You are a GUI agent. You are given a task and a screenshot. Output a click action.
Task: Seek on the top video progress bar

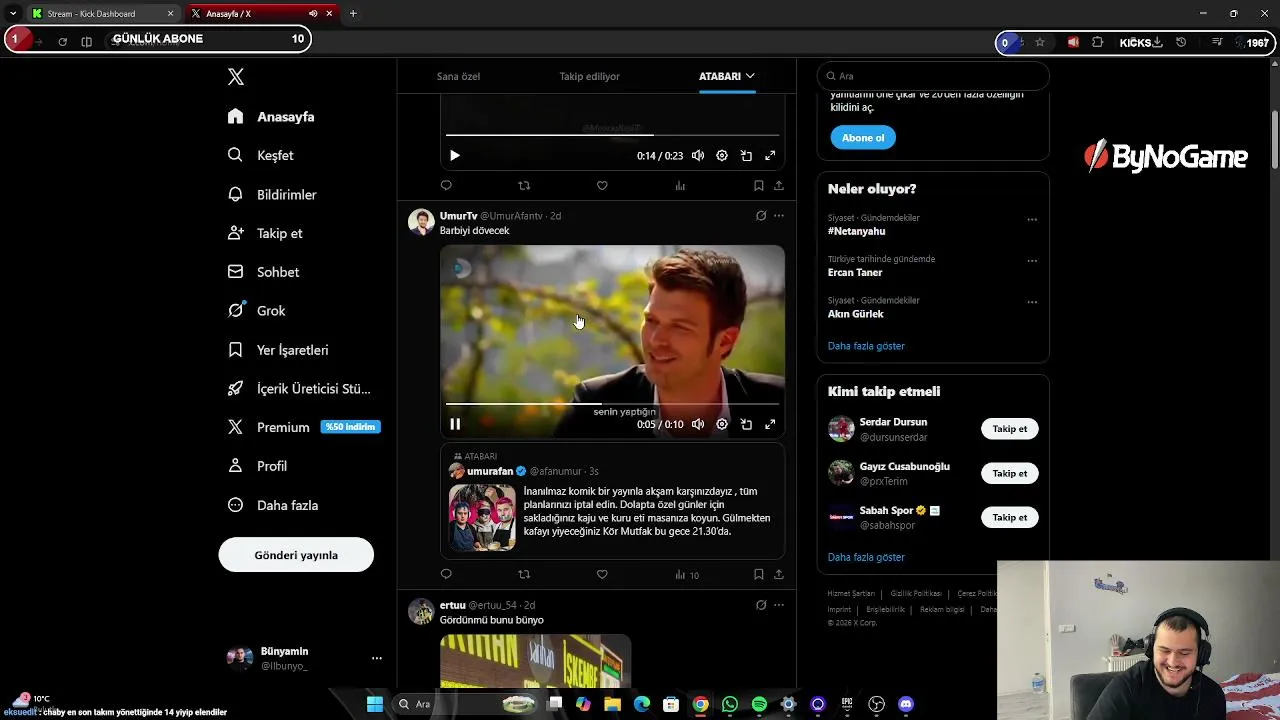pos(612,135)
